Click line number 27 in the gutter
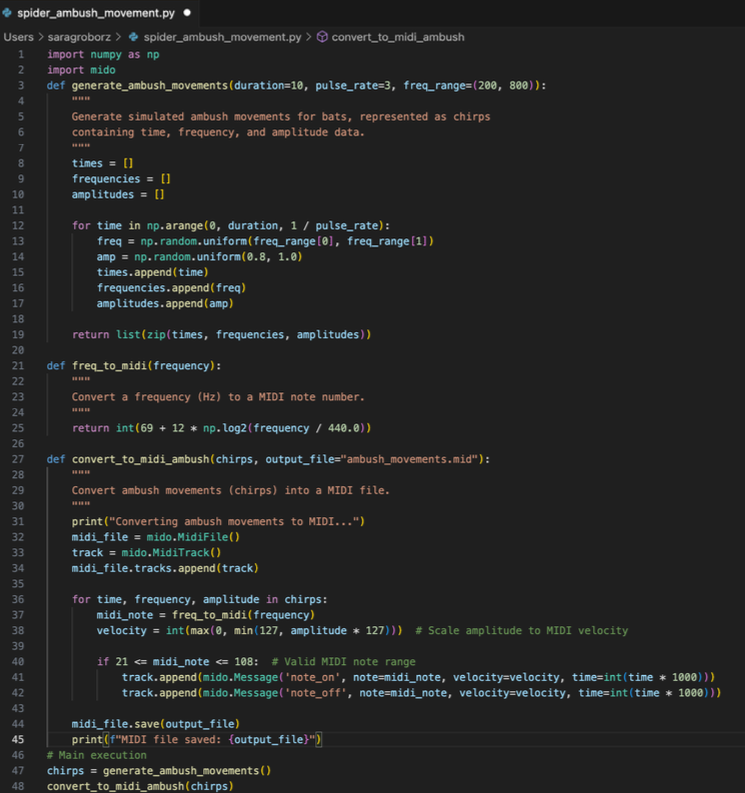The width and height of the screenshot is (745, 793). pyautogui.click(x=18, y=459)
